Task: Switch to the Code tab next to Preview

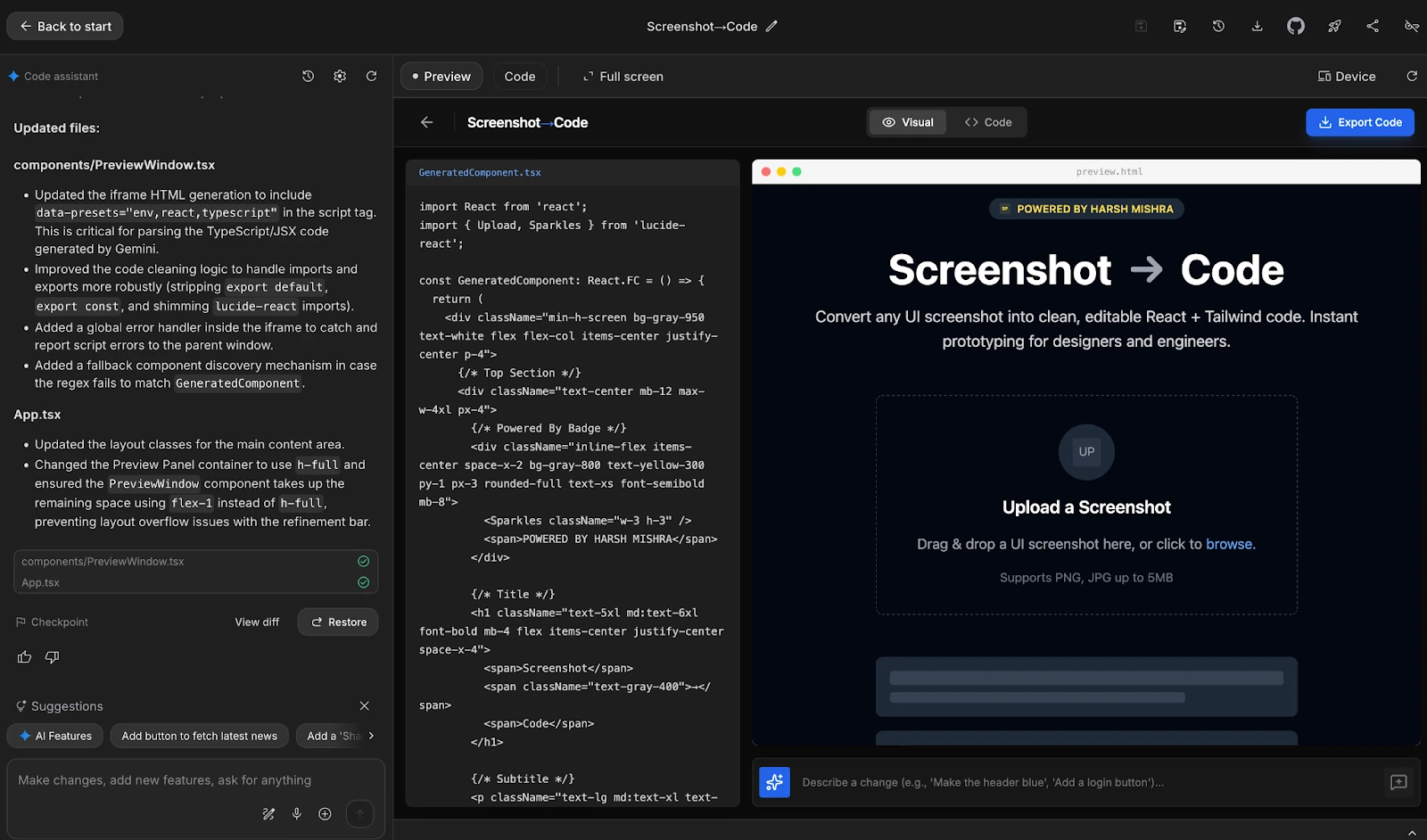Action: point(519,76)
